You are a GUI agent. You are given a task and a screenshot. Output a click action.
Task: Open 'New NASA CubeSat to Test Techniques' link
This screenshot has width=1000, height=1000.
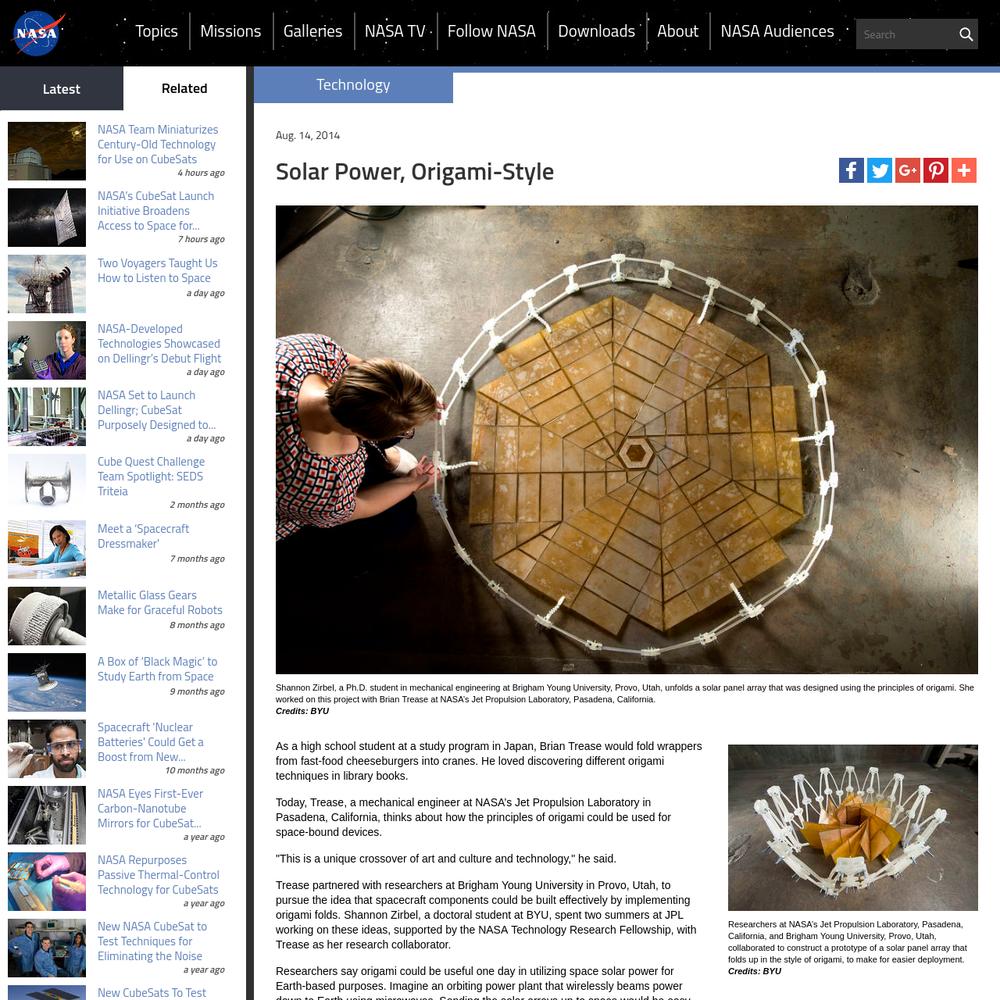pos(152,941)
